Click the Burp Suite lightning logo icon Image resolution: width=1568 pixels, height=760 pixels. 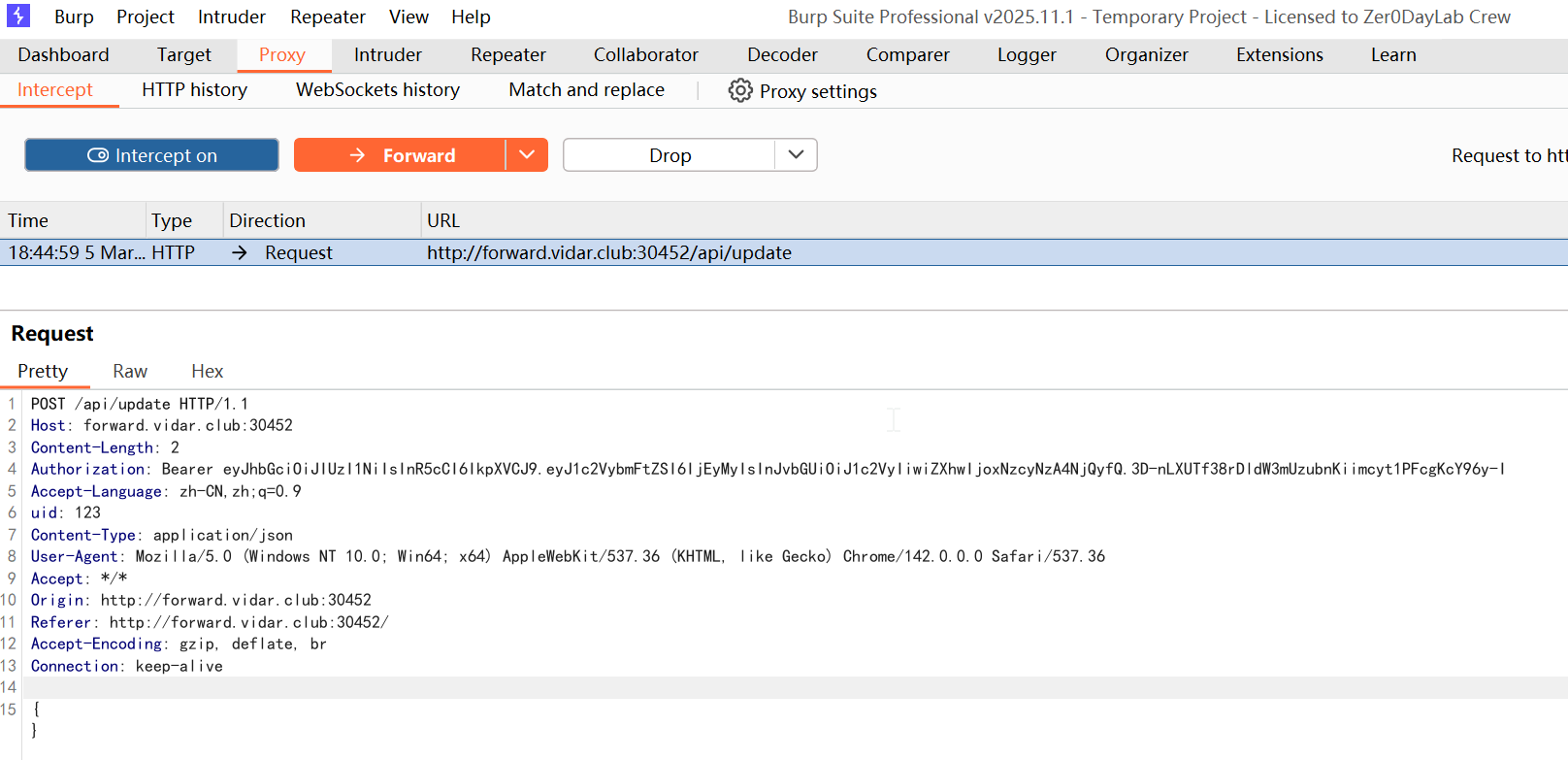[18, 17]
